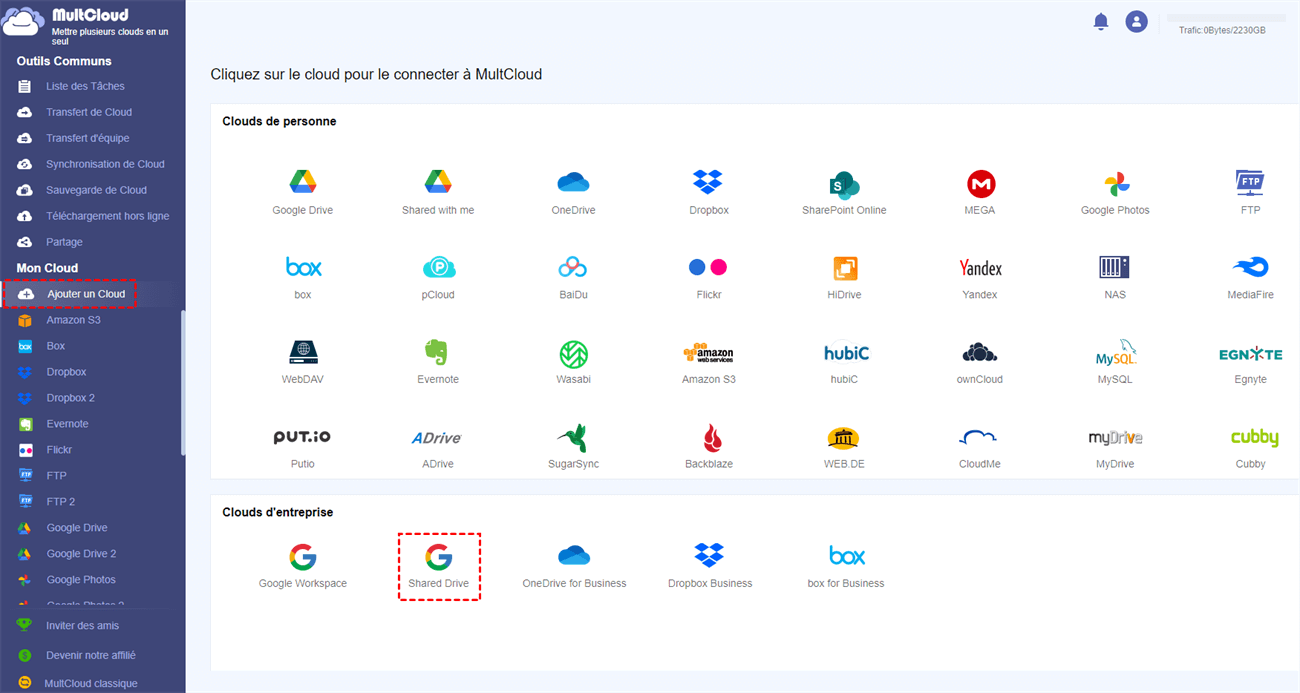This screenshot has width=1300, height=693.
Task: Select the WEB.DE cloud icon
Action: [x=843, y=438]
